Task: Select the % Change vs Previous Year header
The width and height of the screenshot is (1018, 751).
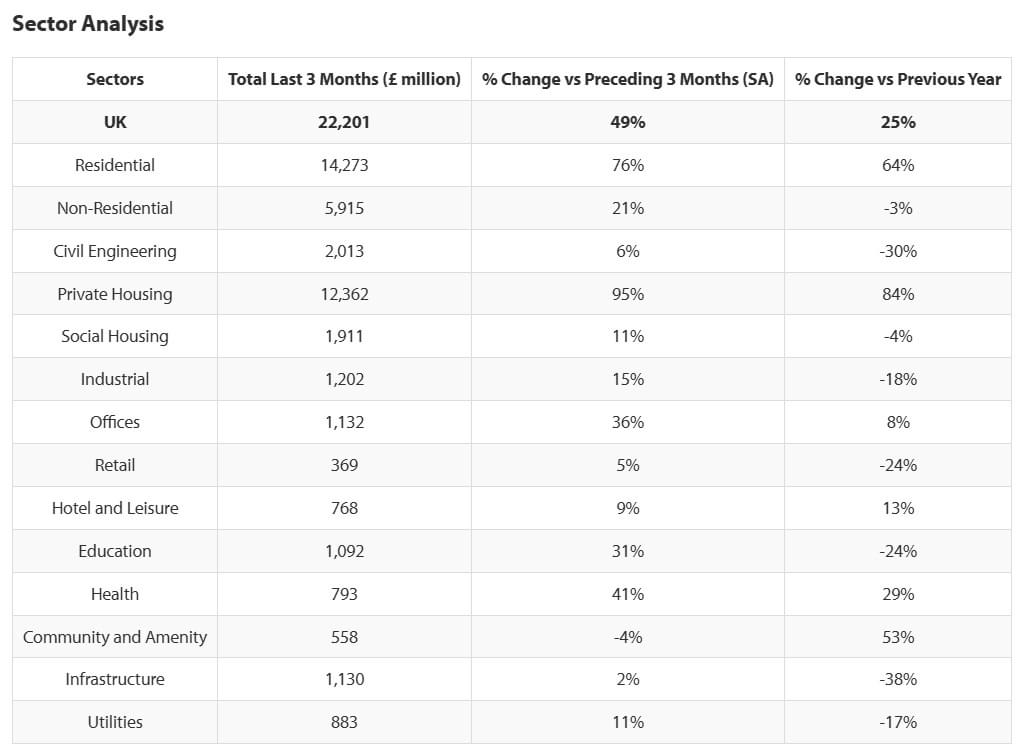Action: coord(898,79)
